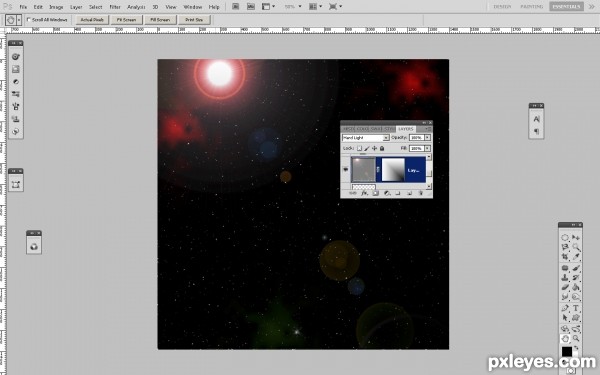Screen dimensions: 600x375
Task: Open the Character panel icon
Action: click(x=536, y=119)
